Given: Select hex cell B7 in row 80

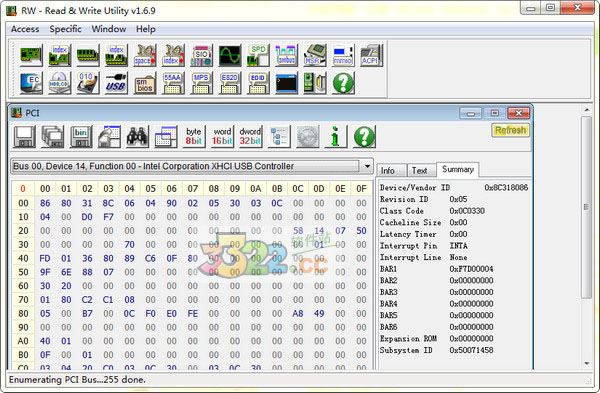Looking at the screenshot, I should click(87, 313).
